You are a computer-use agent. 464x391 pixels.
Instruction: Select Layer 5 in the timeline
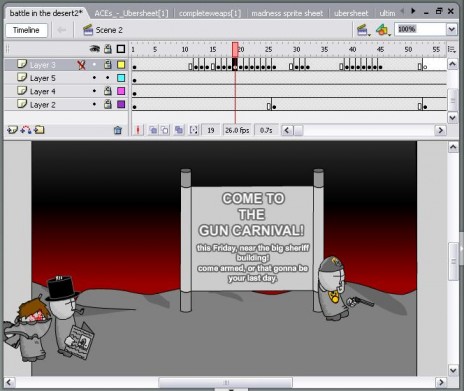tap(43, 78)
